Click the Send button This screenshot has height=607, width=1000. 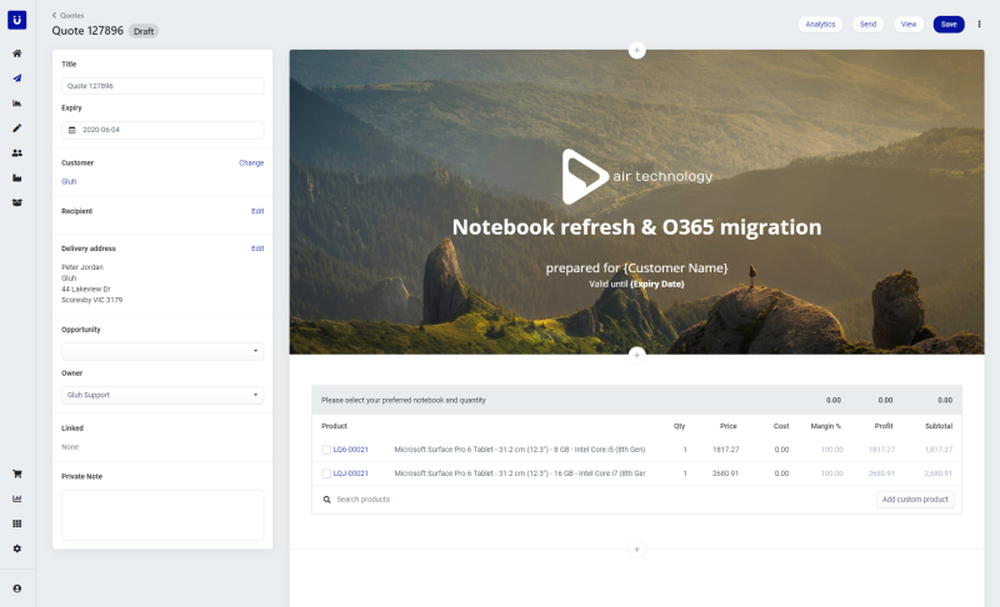(x=868, y=24)
